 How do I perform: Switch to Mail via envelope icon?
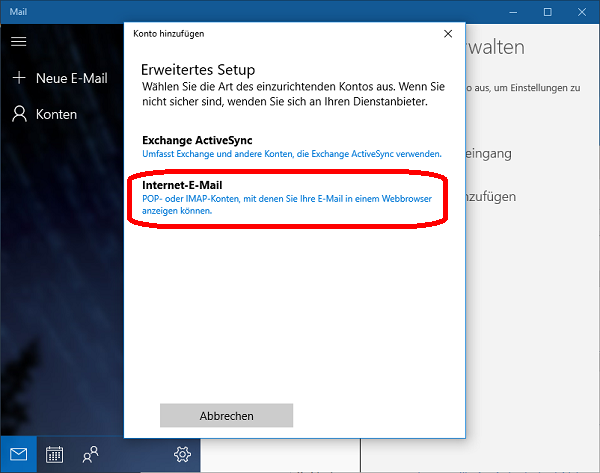click(19, 454)
